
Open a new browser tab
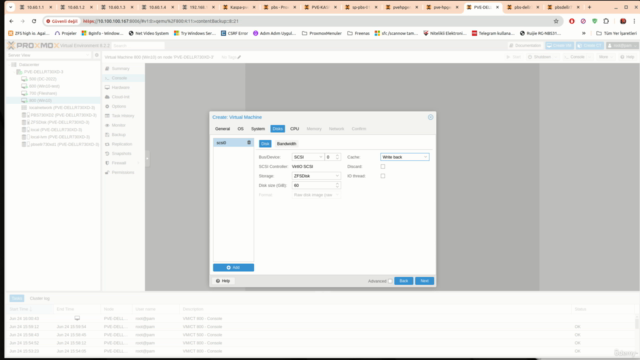point(589,7)
